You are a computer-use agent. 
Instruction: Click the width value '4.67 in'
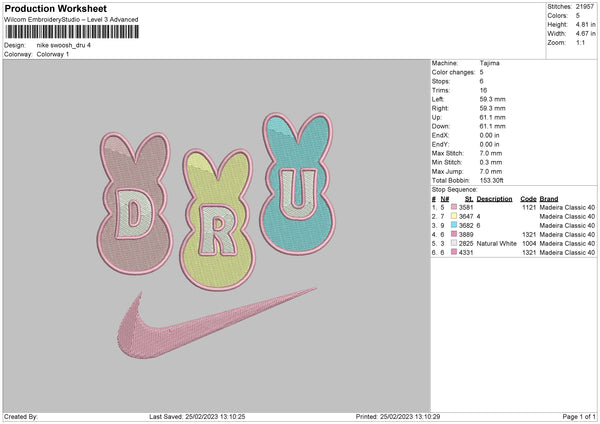[585, 34]
